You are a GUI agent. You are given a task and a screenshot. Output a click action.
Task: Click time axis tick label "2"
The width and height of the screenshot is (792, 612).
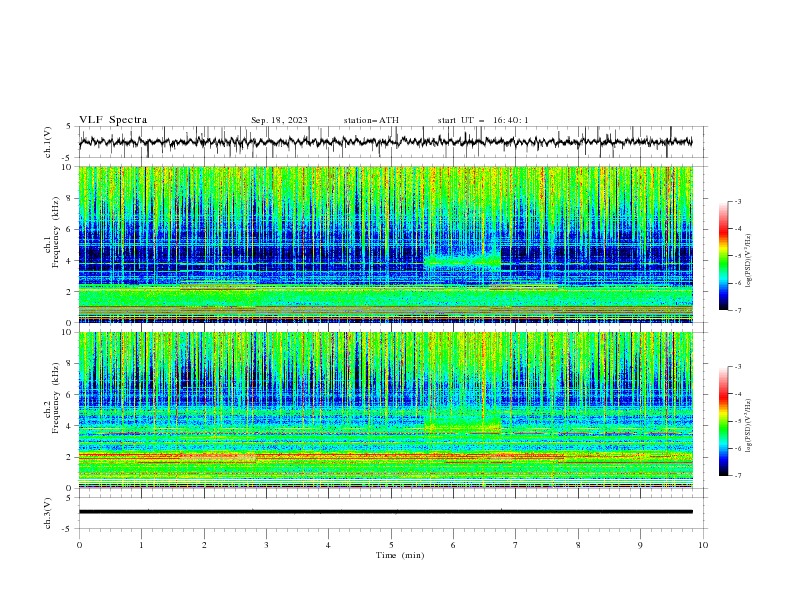click(204, 545)
